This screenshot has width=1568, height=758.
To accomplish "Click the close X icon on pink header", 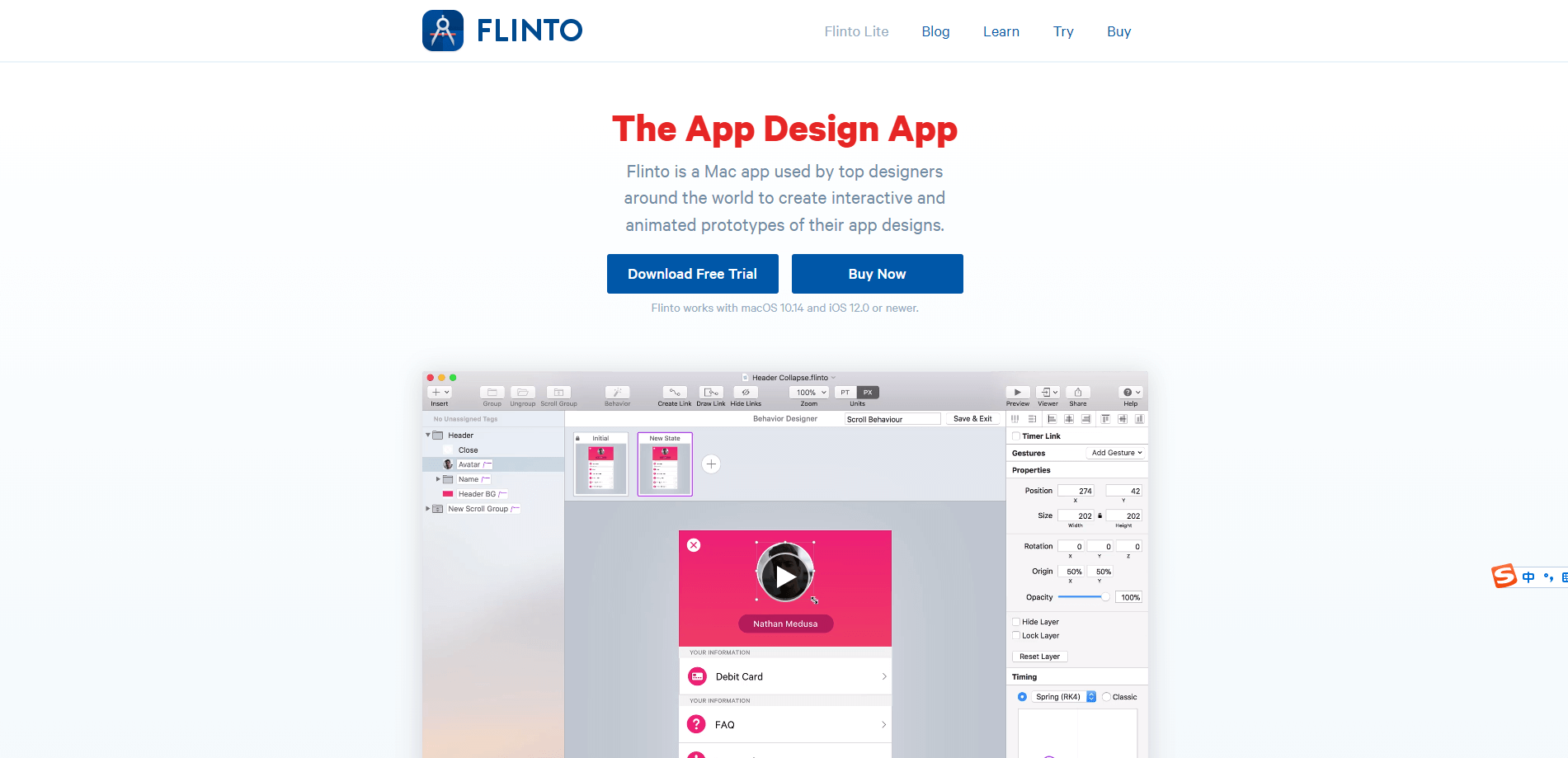I will point(694,545).
